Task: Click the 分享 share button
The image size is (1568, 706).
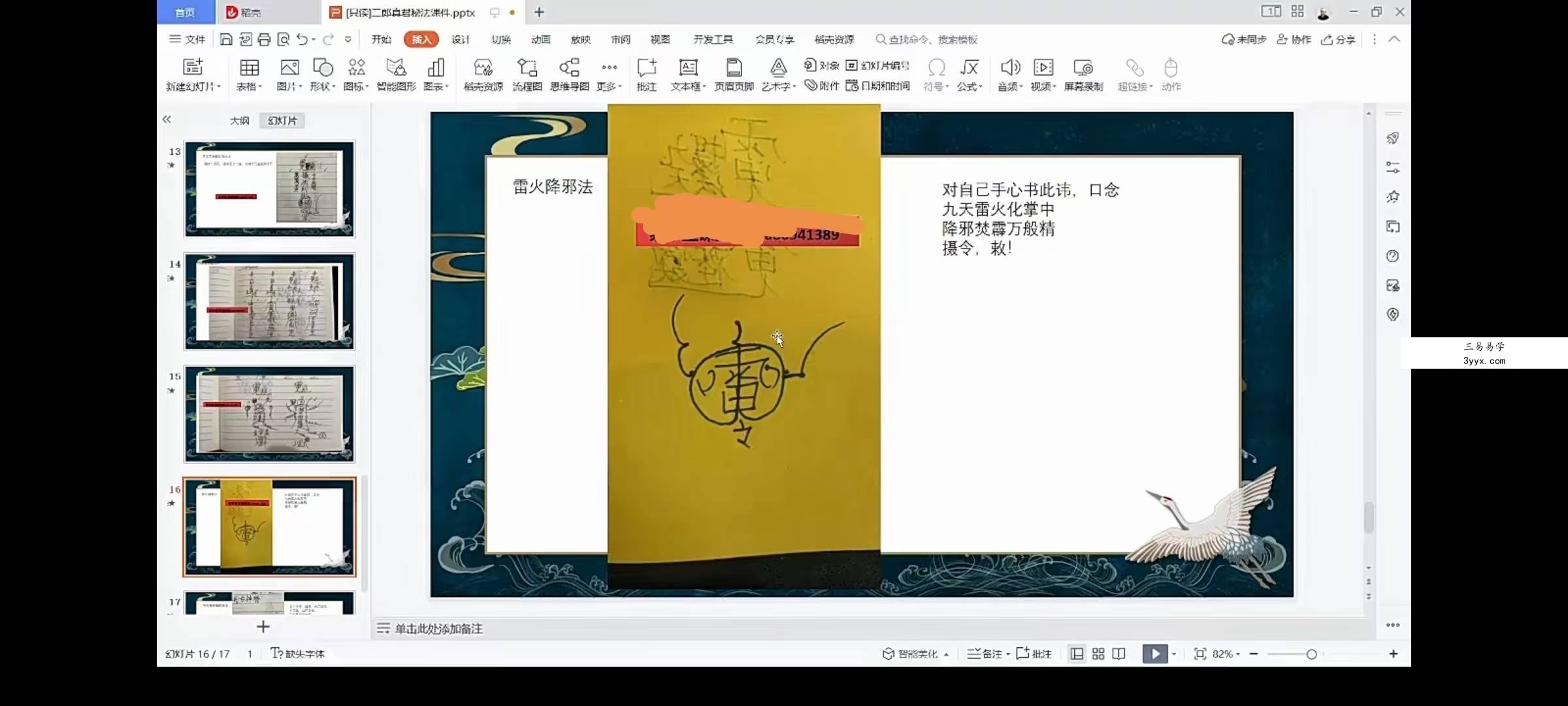Action: 1338,39
